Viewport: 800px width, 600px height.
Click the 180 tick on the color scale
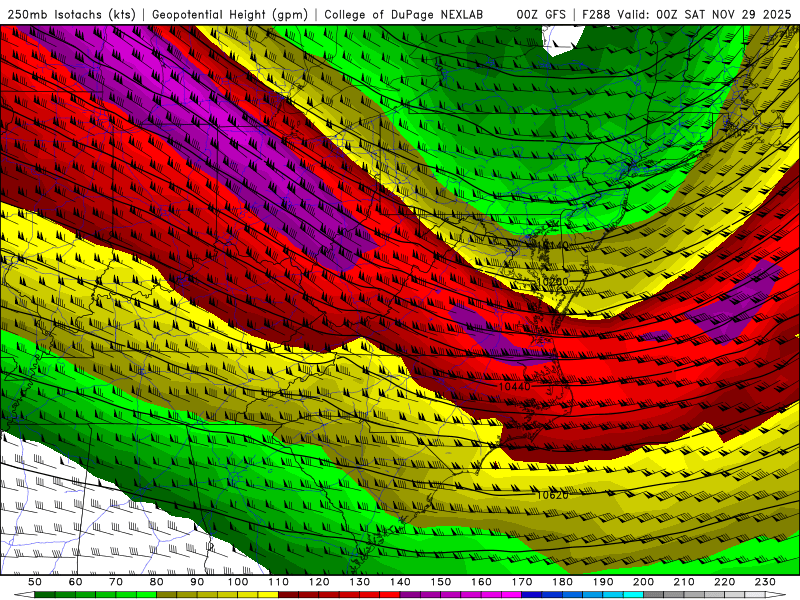562,582
